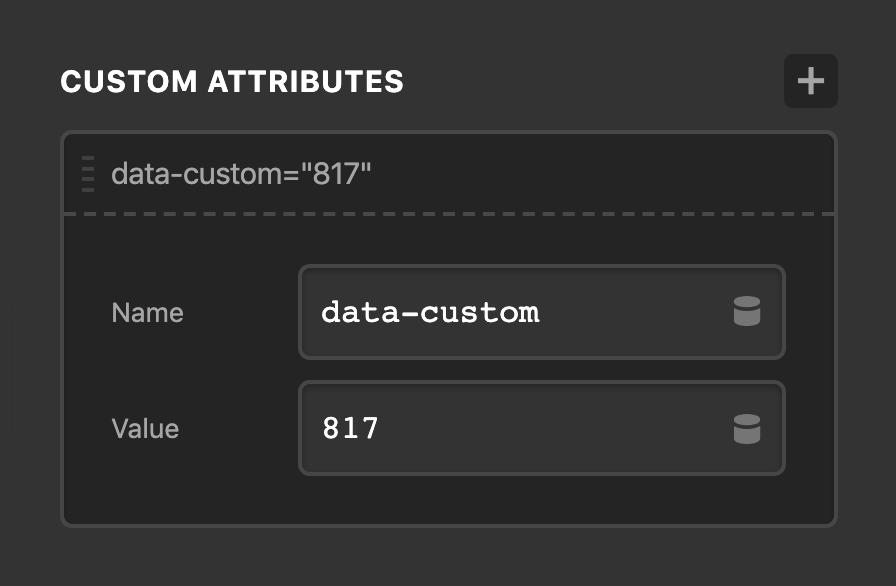The image size is (896, 586).
Task: Click the add button in the CUSTOM ATTRIBUTES header
Action: click(811, 81)
